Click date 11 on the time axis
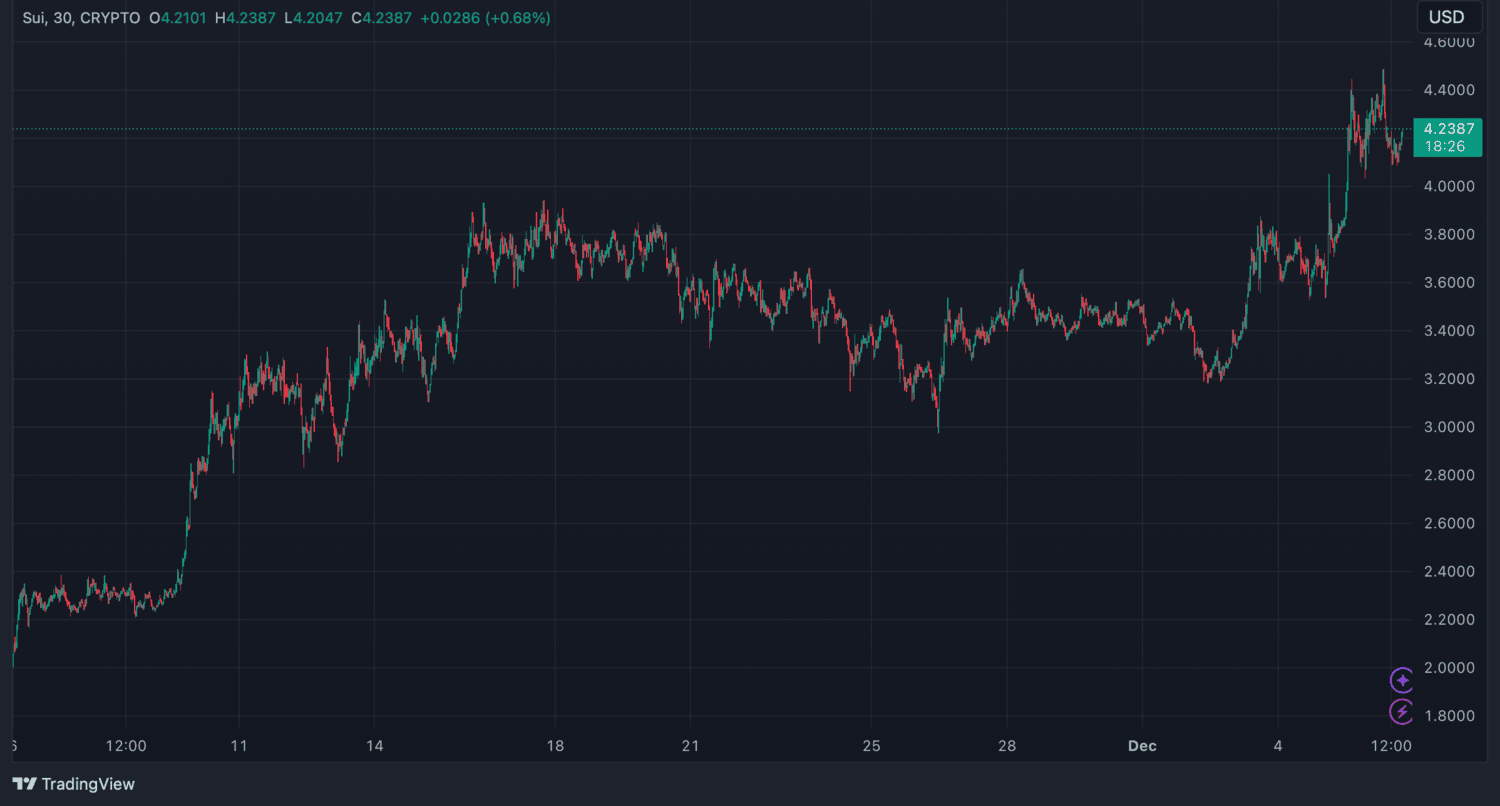 pyautogui.click(x=239, y=746)
